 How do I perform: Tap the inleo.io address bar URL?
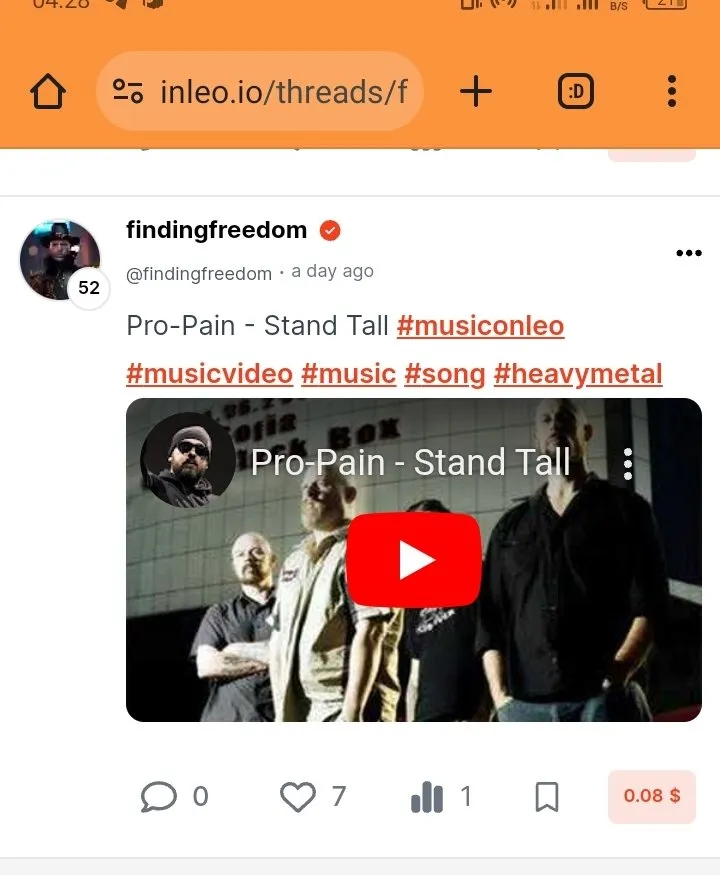[x=284, y=92]
